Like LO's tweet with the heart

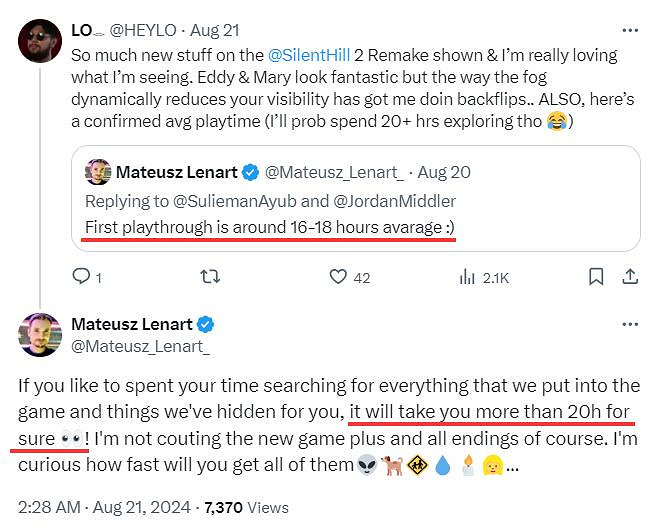pyautogui.click(x=338, y=276)
